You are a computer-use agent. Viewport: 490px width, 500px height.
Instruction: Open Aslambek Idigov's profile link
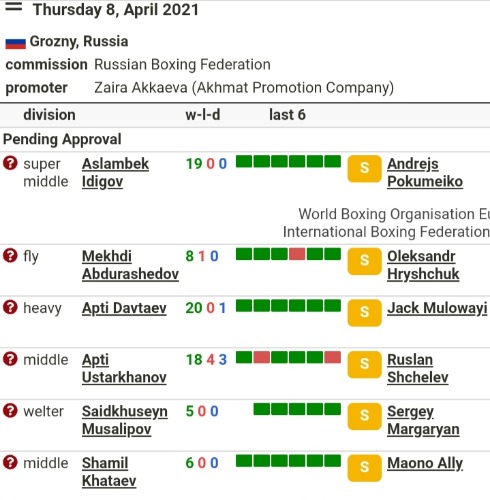[x=115, y=173]
